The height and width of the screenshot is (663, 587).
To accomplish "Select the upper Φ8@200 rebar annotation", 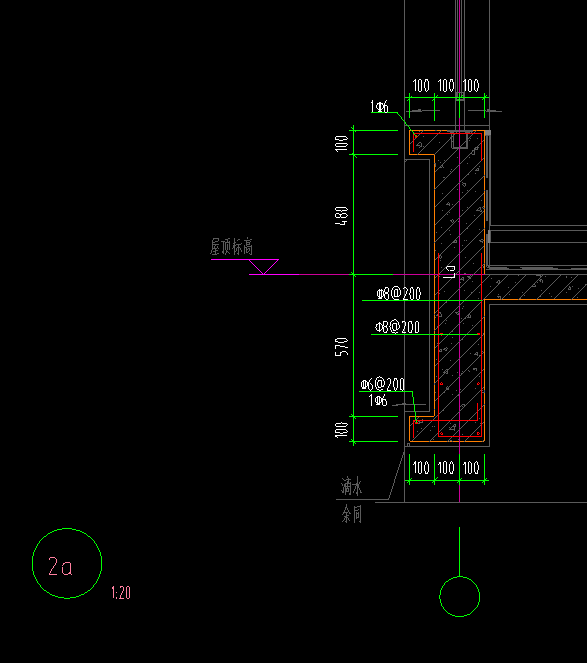I will [x=399, y=293].
